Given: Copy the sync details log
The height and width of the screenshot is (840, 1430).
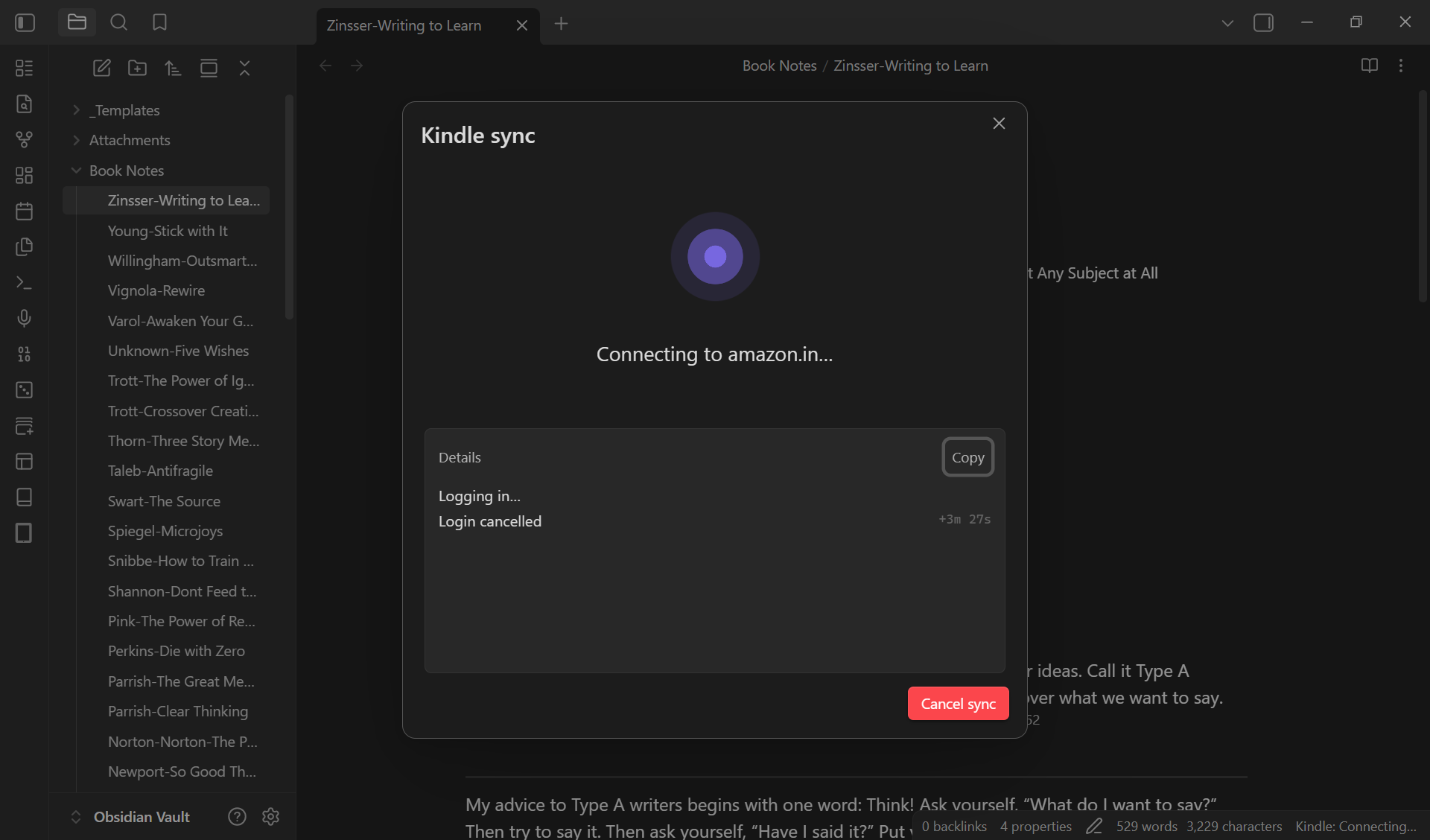Looking at the screenshot, I should (x=968, y=457).
